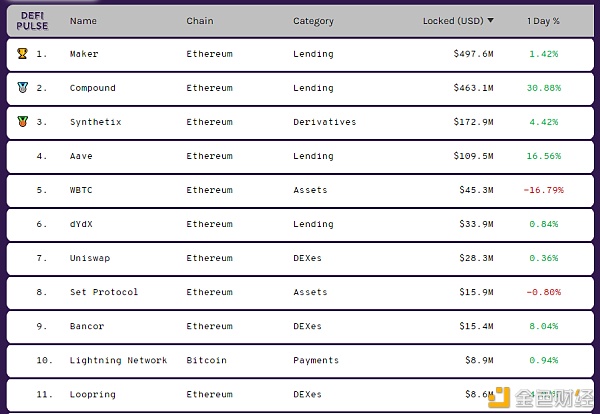Click the DEFI PULSE logo in header
The height and width of the screenshot is (414, 600).
[x=32, y=21]
